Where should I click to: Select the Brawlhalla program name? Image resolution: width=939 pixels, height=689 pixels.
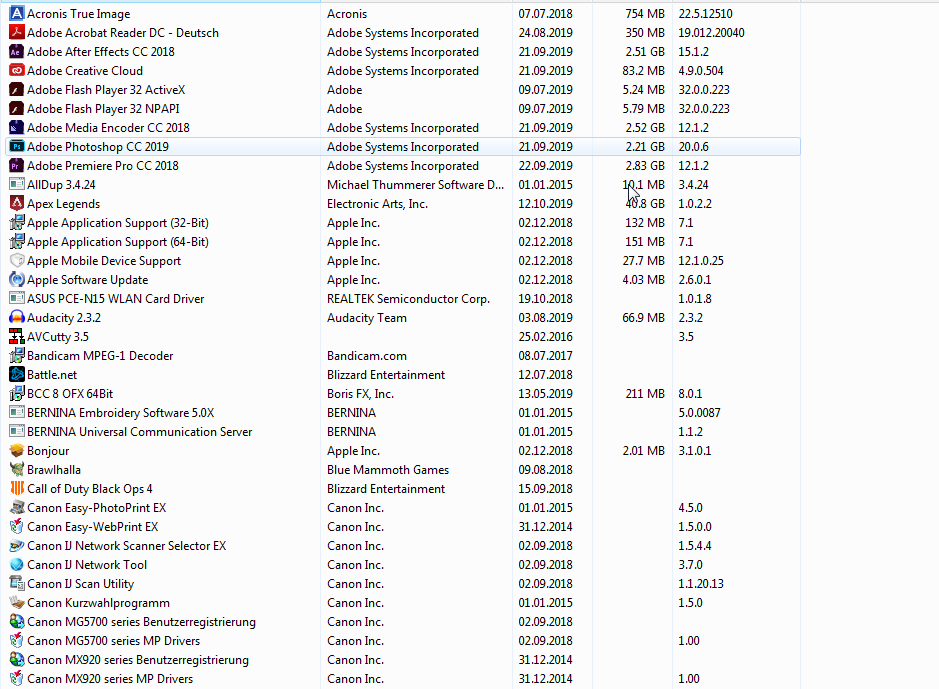pos(54,470)
